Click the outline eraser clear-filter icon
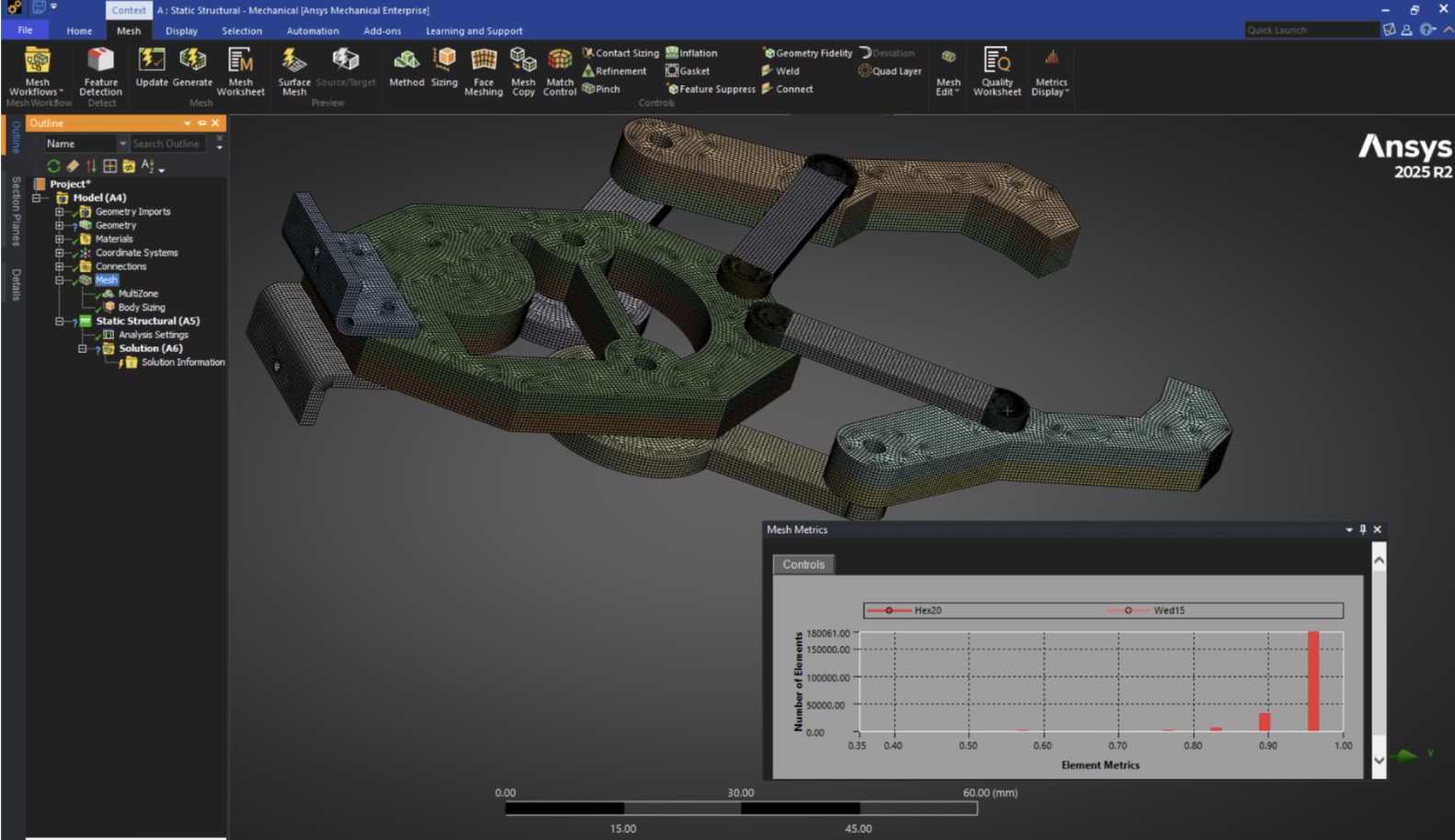The width and height of the screenshot is (1455, 840). 73,166
